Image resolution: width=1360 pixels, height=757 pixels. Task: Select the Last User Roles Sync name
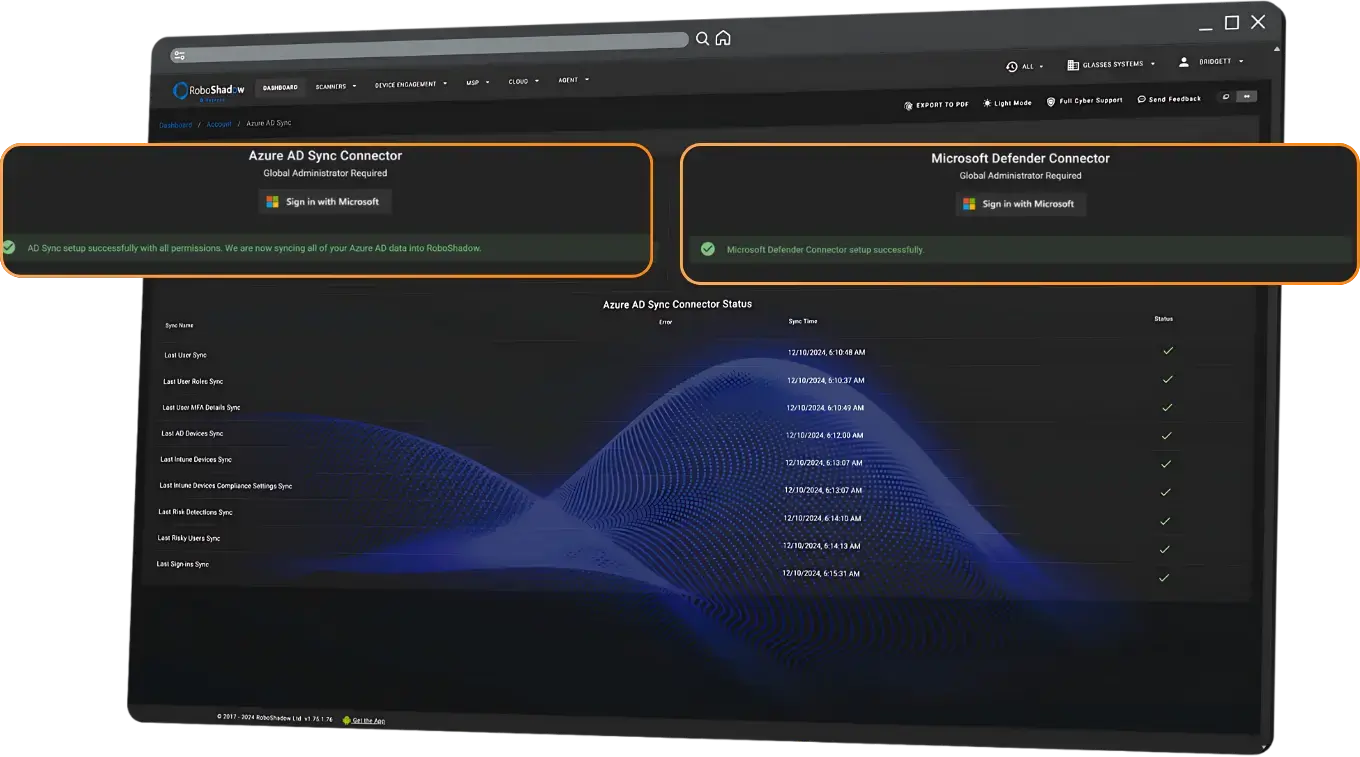click(x=193, y=381)
